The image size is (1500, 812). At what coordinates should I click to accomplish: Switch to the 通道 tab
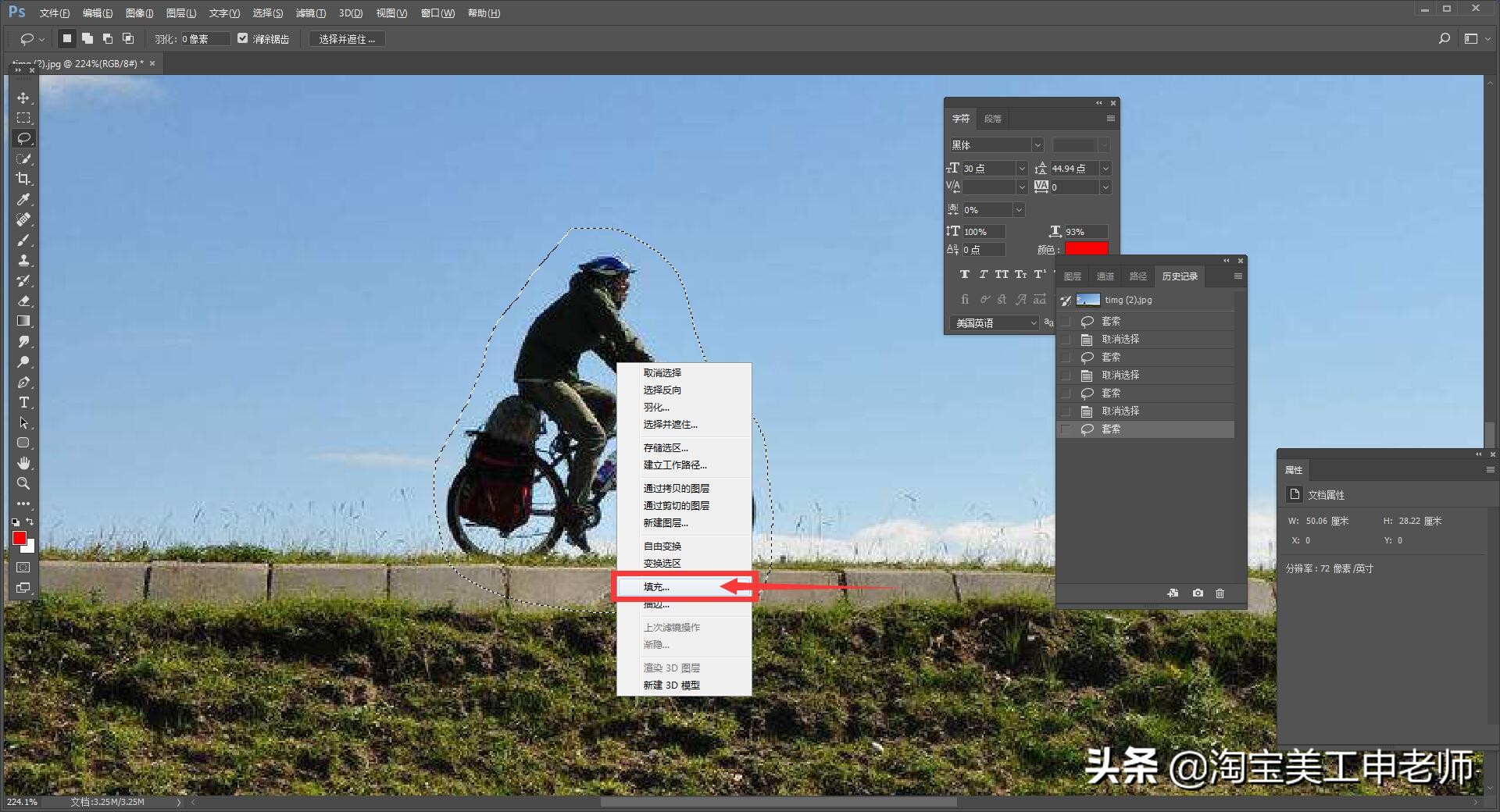pos(1105,276)
